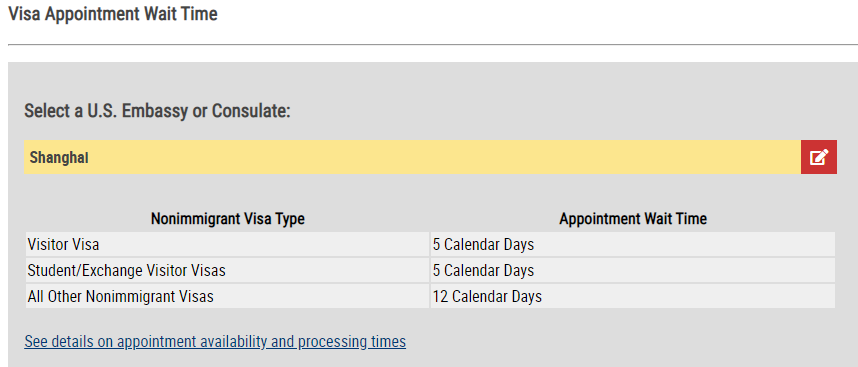
Task: Click the number 12 in the last row
Action: pos(440,296)
